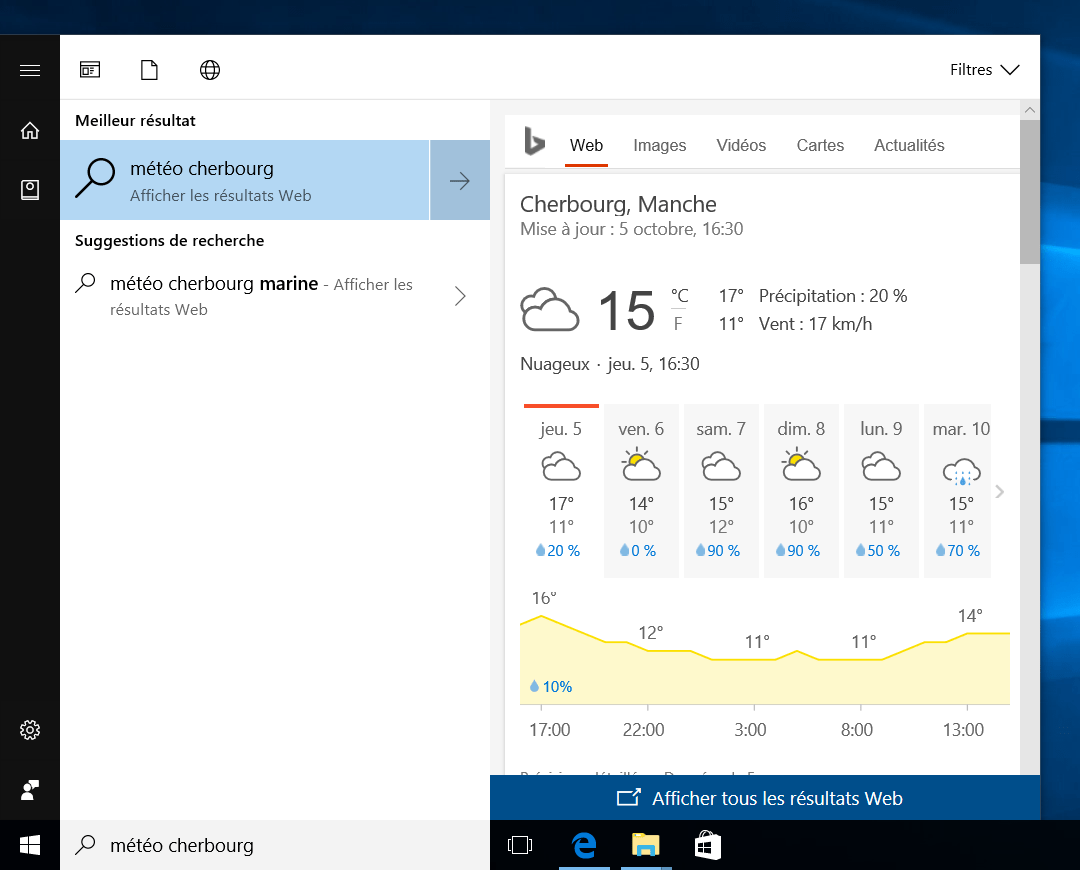1080x870 pixels.
Task: Select the dim. 8 forecast day
Action: coord(801,490)
